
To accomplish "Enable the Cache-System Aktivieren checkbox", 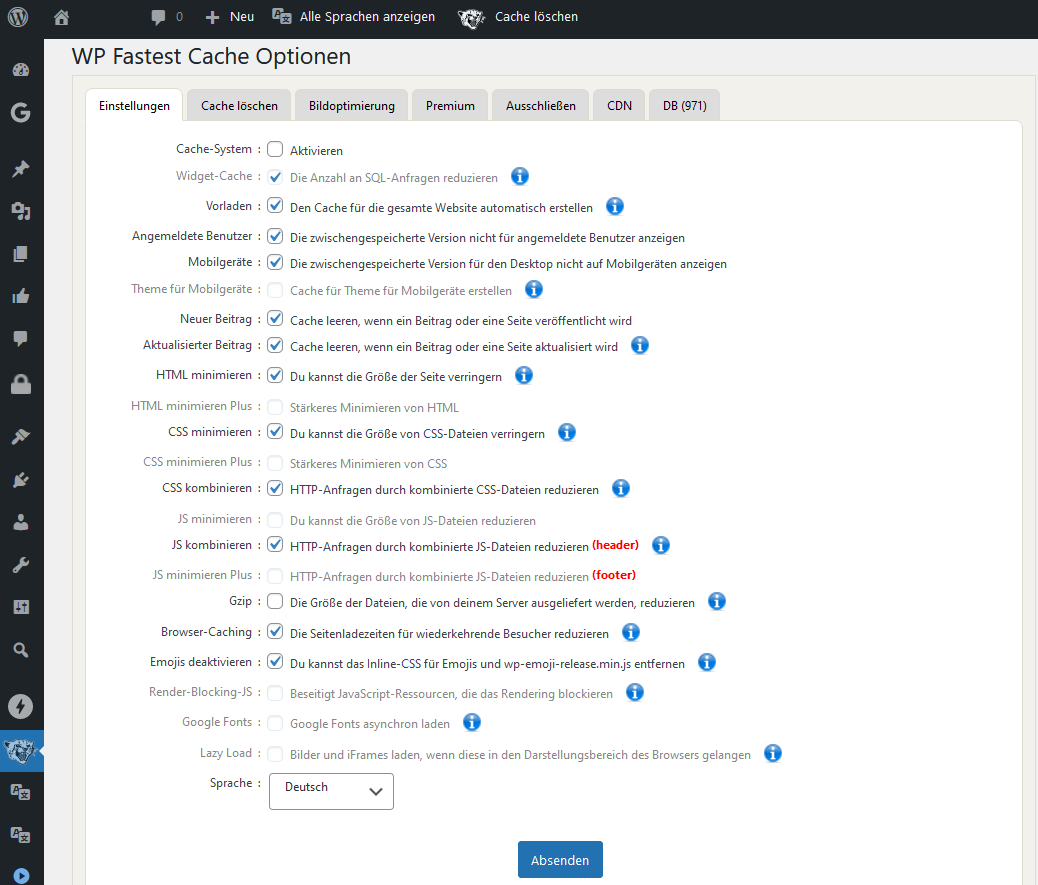I will point(275,148).
